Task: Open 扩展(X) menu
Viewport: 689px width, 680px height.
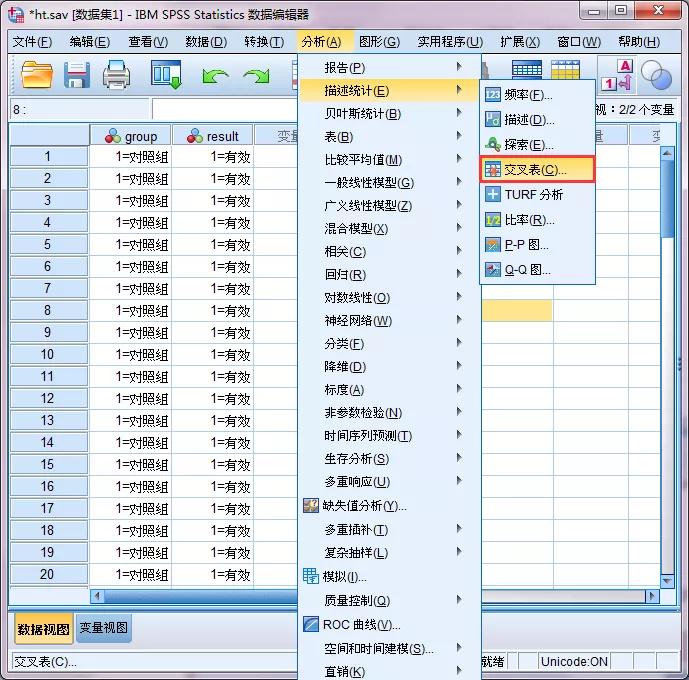Action: pyautogui.click(x=520, y=42)
